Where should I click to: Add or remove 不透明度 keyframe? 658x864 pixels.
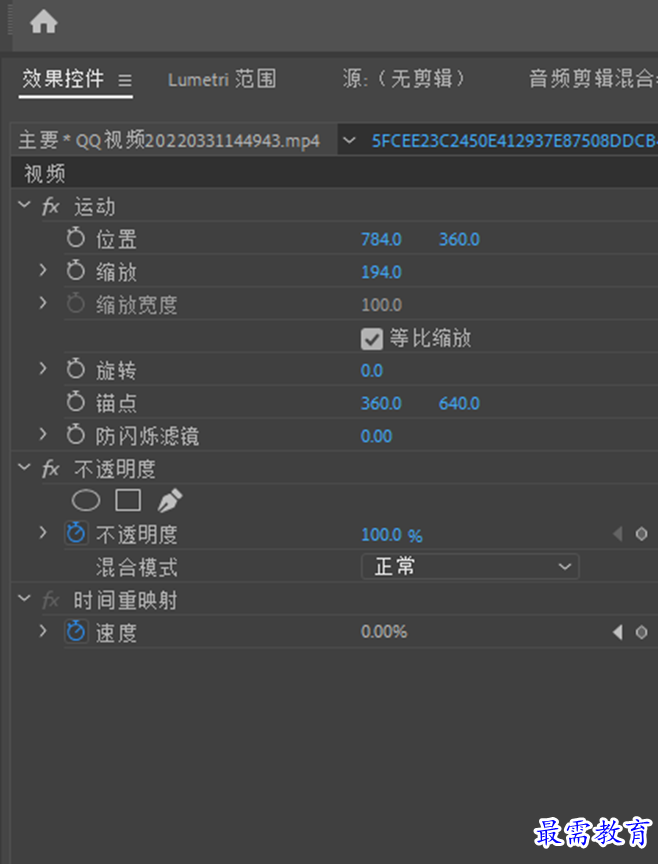pos(641,533)
